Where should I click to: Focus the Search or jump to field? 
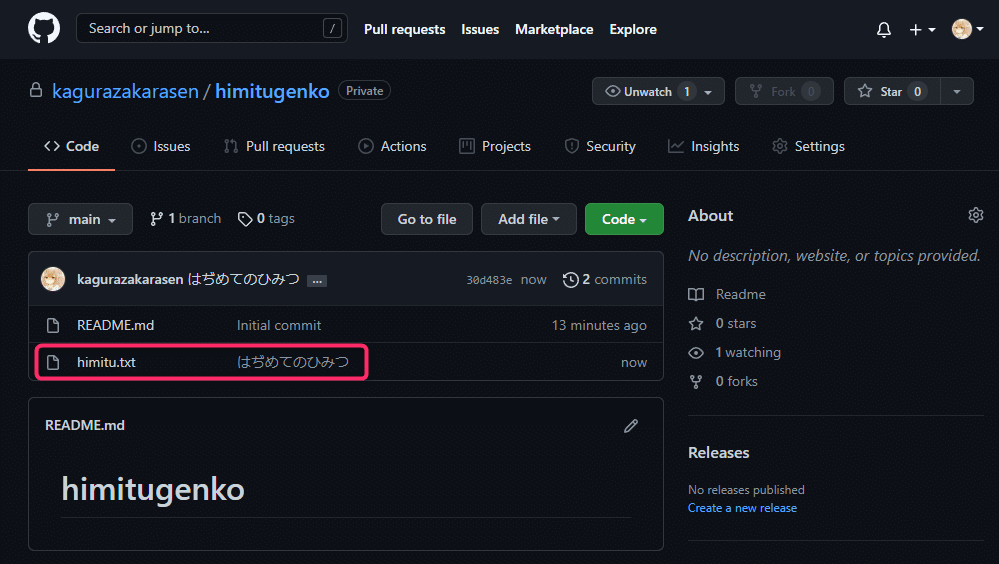click(212, 28)
